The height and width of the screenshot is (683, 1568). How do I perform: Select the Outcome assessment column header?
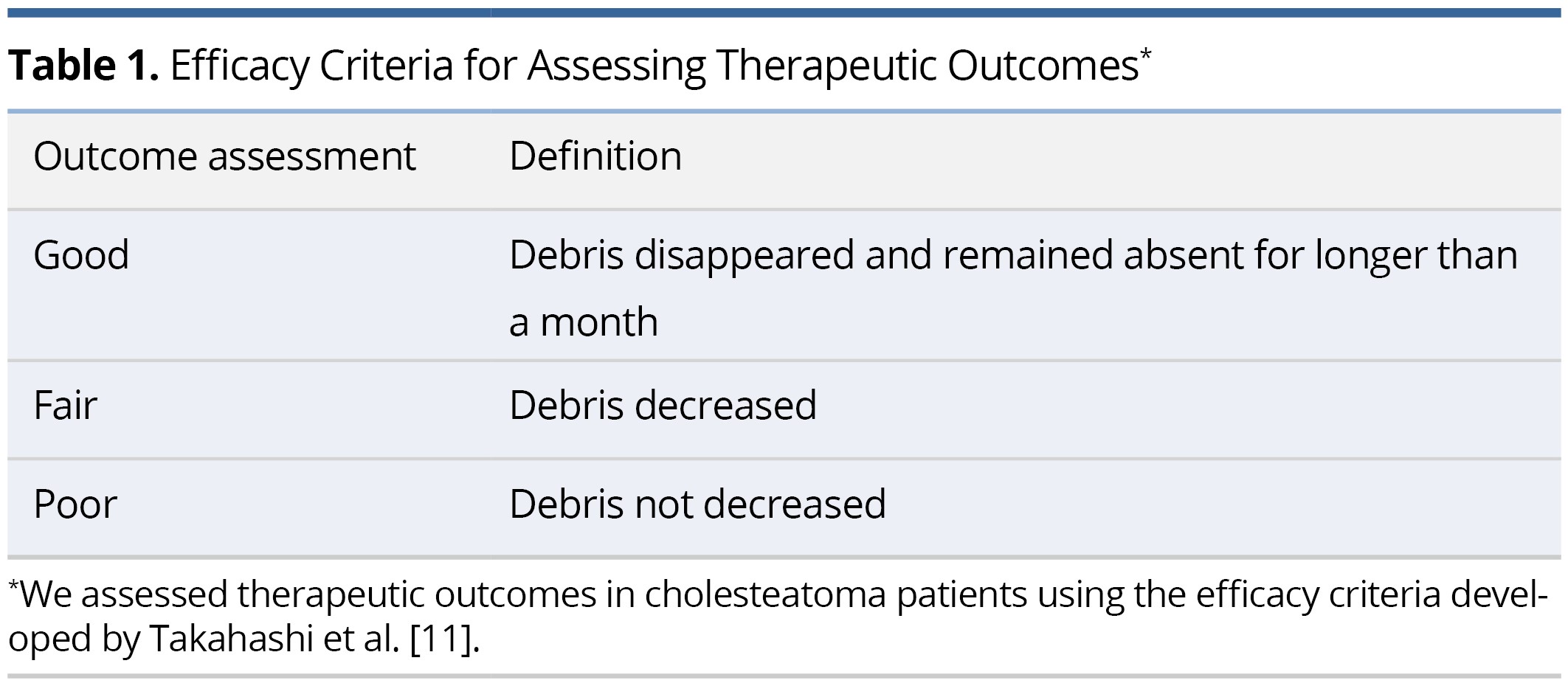224,156
